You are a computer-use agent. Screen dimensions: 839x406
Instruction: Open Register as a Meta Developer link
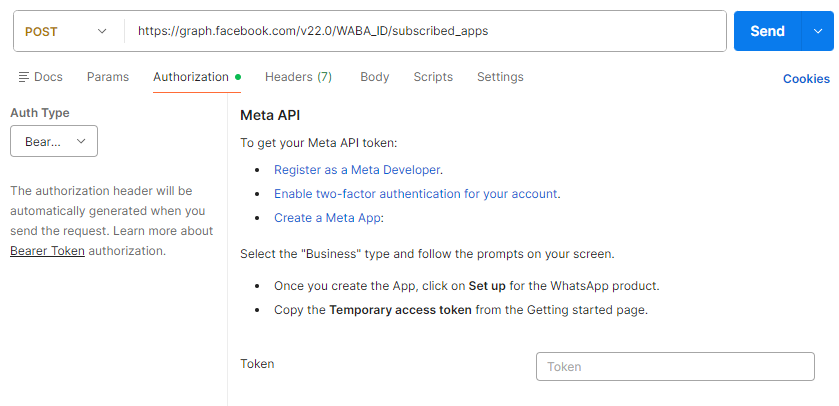coord(358,170)
